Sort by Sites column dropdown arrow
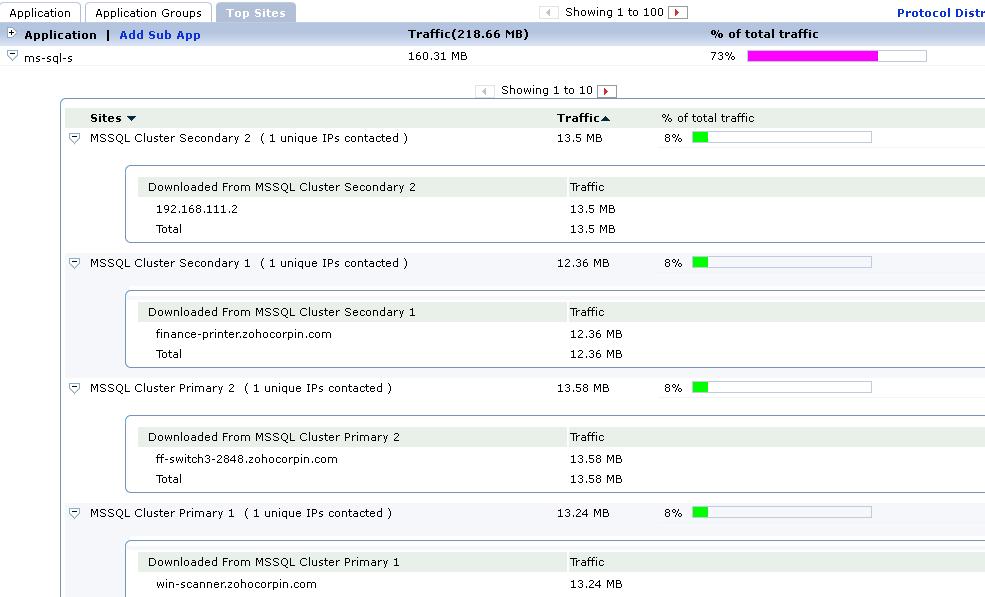Screen dimensions: 985x597 tap(131, 119)
